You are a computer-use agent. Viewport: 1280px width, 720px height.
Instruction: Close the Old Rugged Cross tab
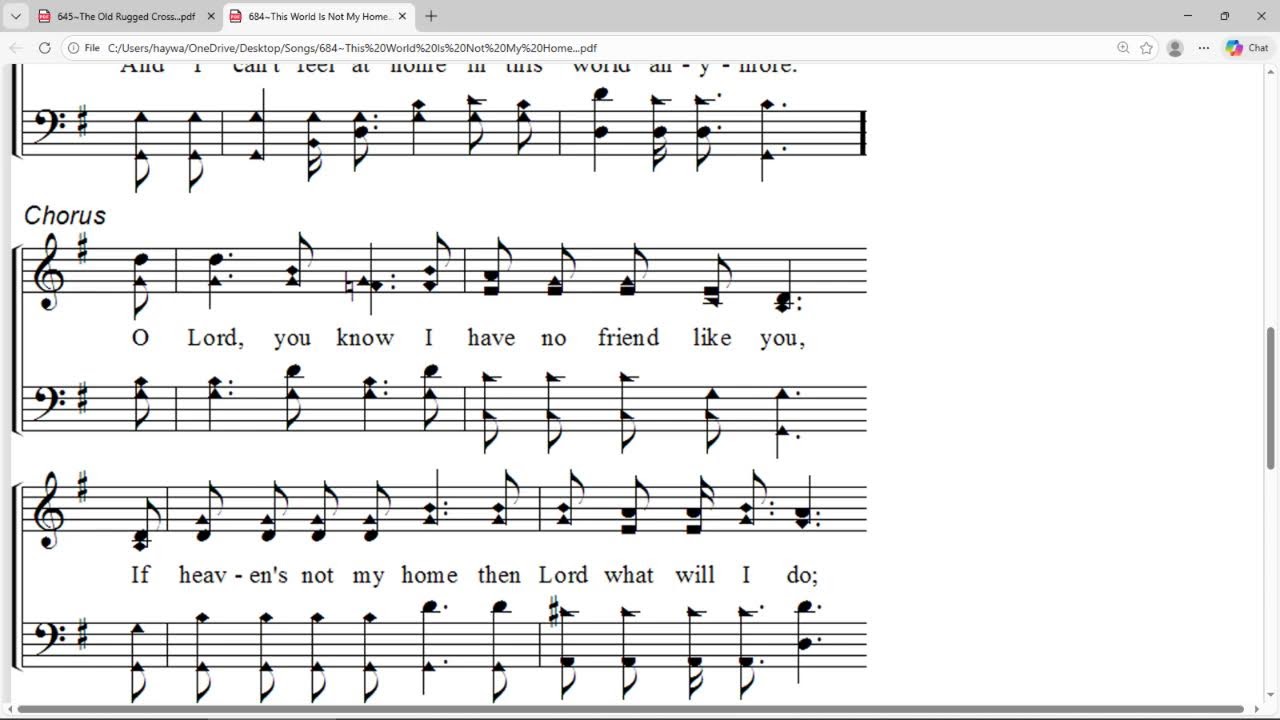click(x=211, y=16)
